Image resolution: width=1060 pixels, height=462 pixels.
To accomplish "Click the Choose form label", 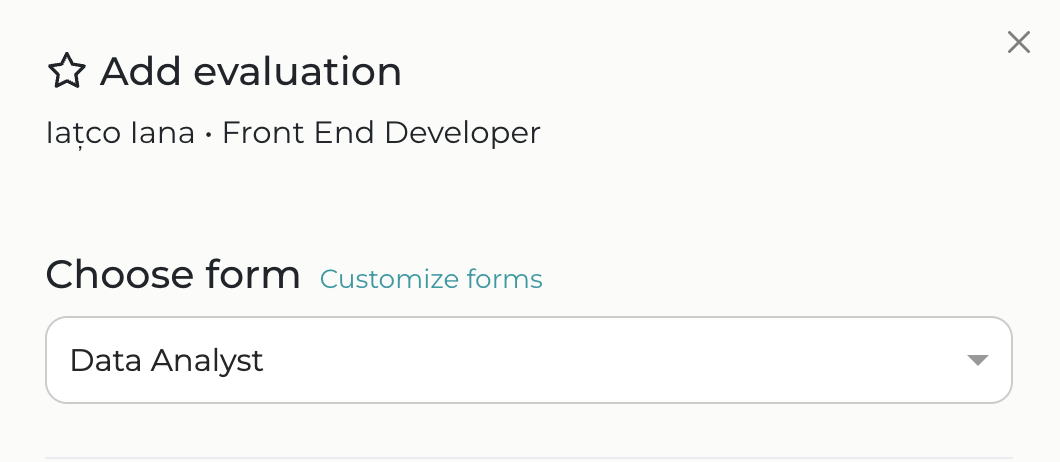I will pos(173,275).
